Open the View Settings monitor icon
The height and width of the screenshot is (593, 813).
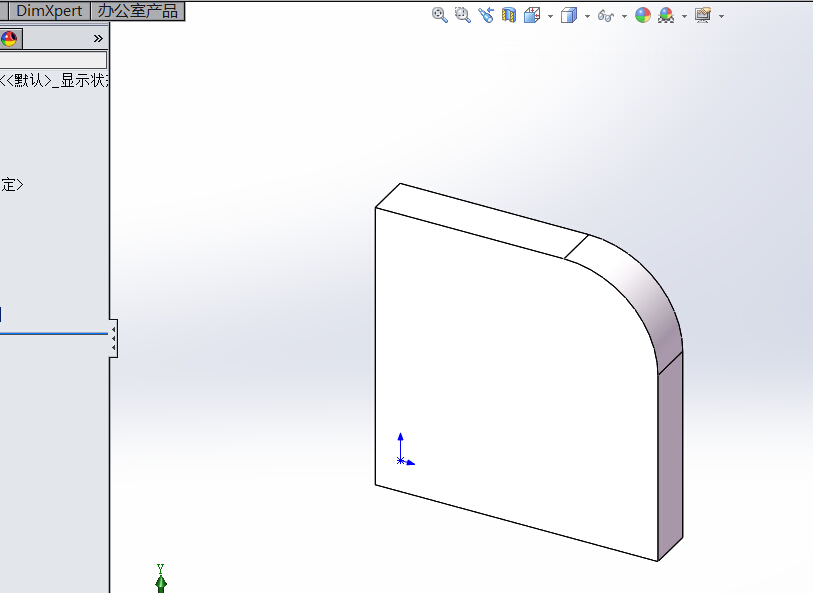pos(703,15)
